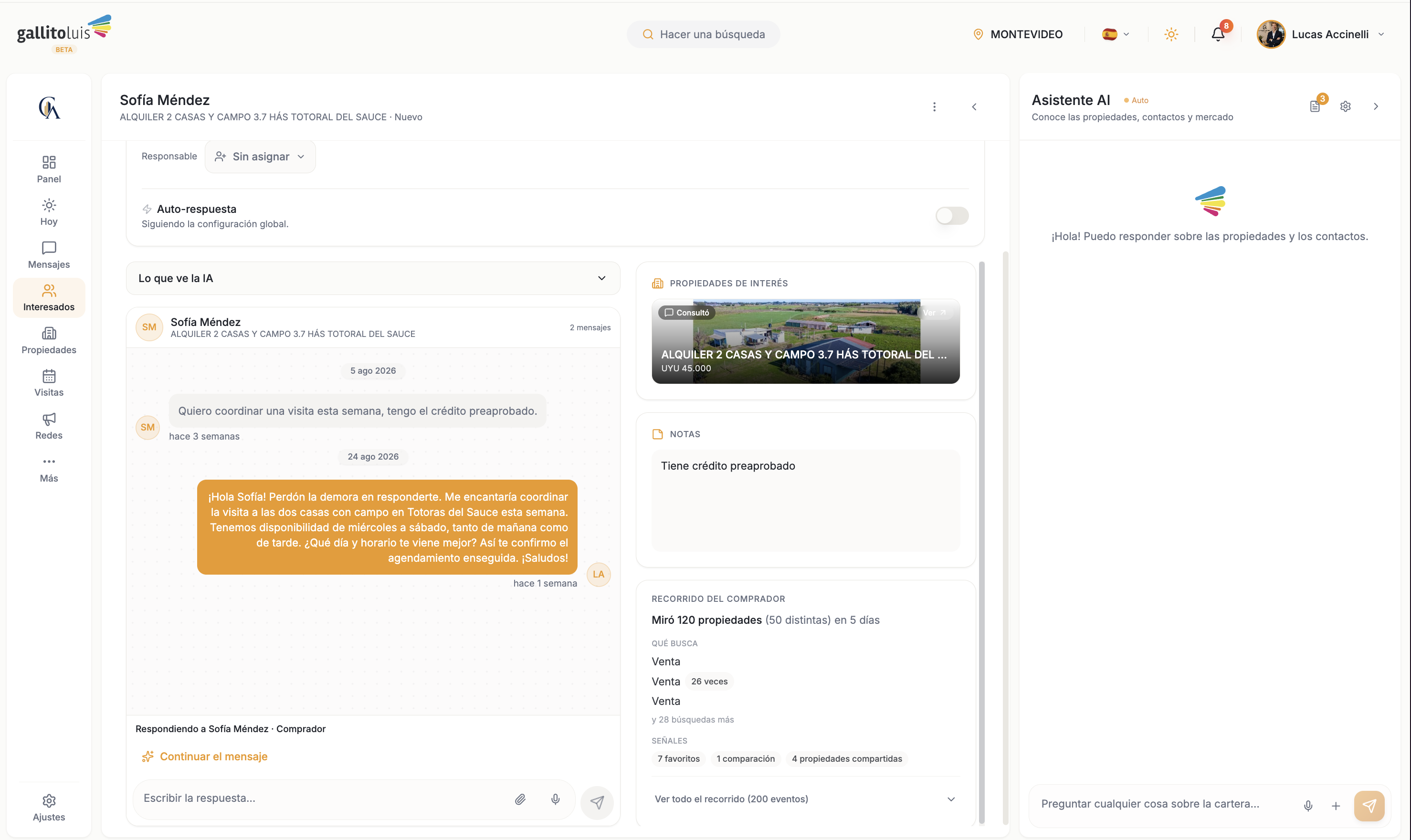1411x840 pixels.
Task: Click y 28 búsquedas más text
Action: point(692,719)
